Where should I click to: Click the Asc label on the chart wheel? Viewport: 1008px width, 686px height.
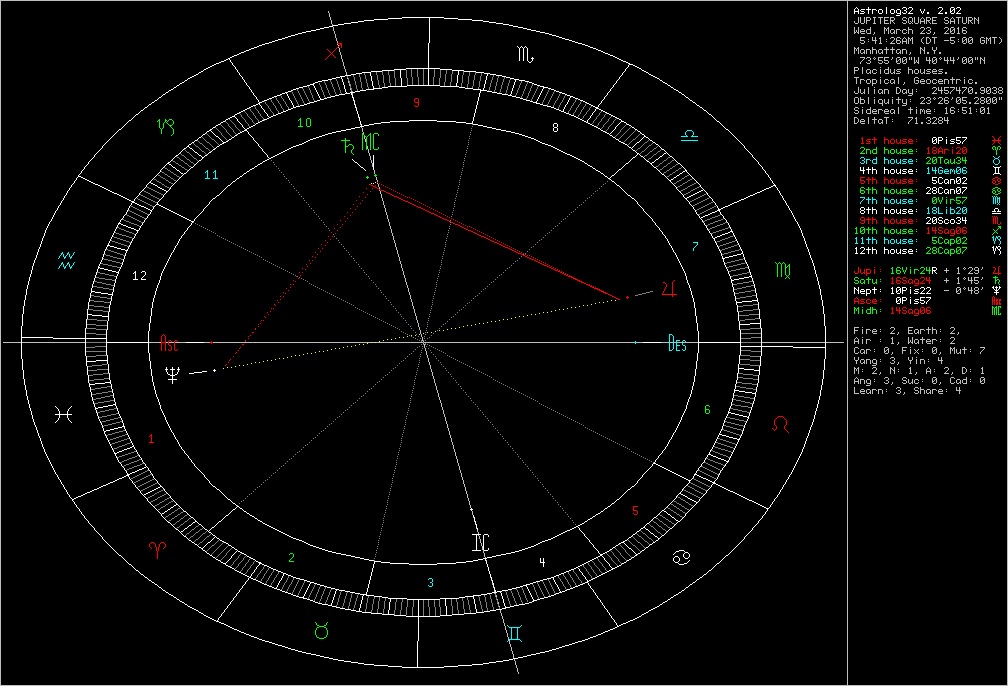coord(169,345)
